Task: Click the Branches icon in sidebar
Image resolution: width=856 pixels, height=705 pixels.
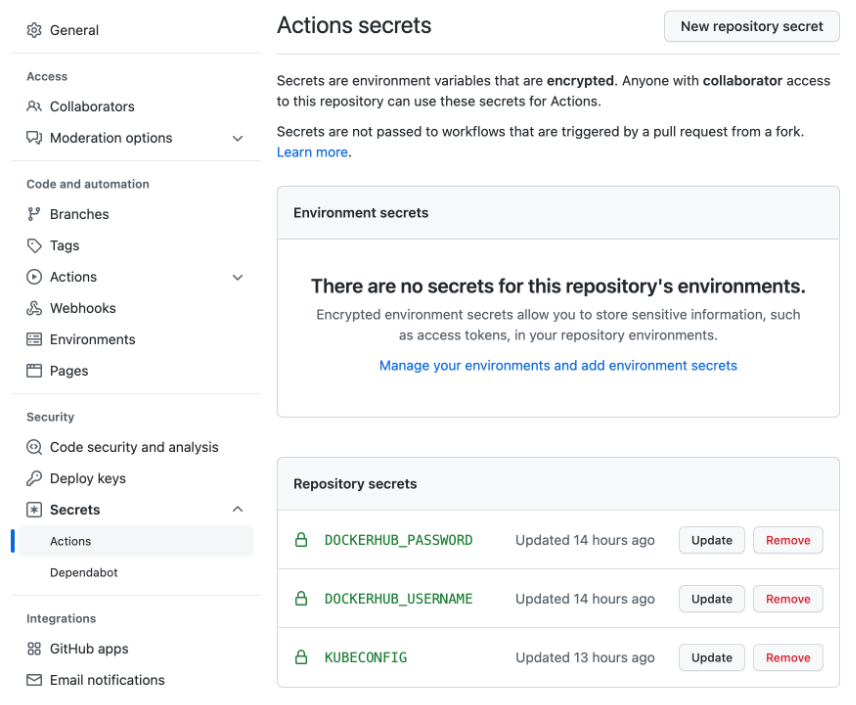Action: tap(34, 214)
